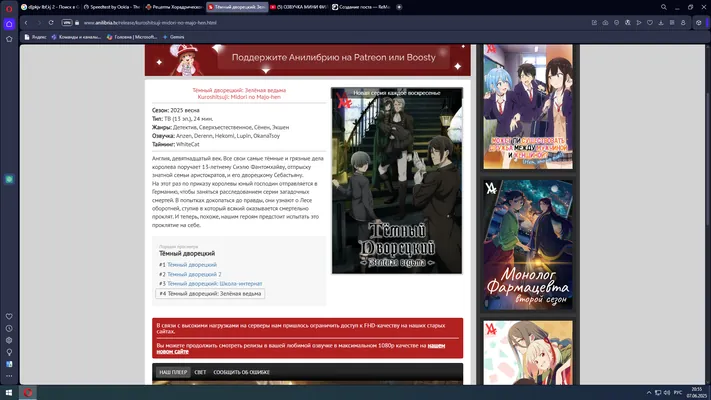Select the НАШ ПЛЕЕР player tab
This screenshot has width=711, height=400.
pos(173,372)
